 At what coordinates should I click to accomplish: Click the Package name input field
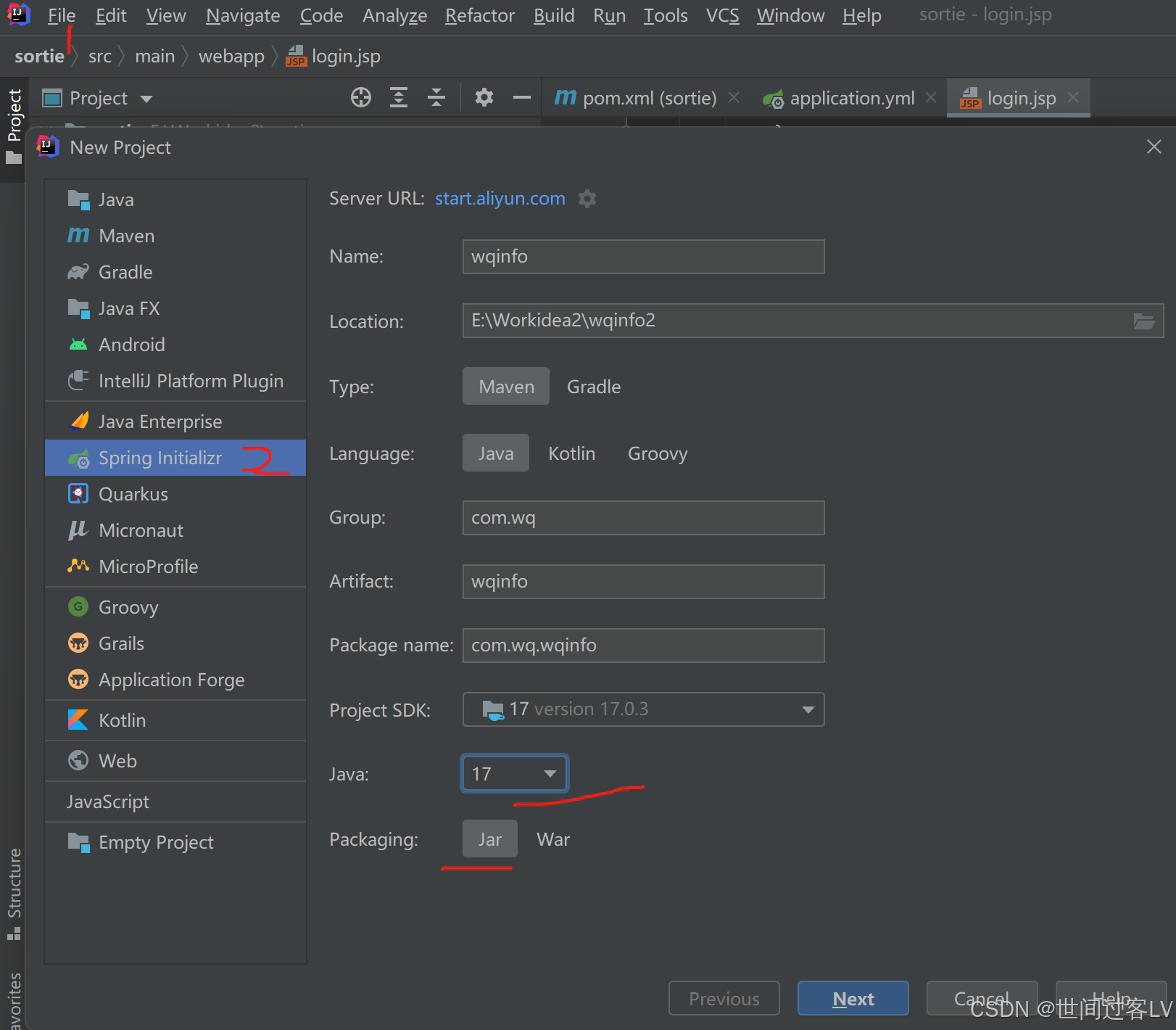[x=643, y=646]
